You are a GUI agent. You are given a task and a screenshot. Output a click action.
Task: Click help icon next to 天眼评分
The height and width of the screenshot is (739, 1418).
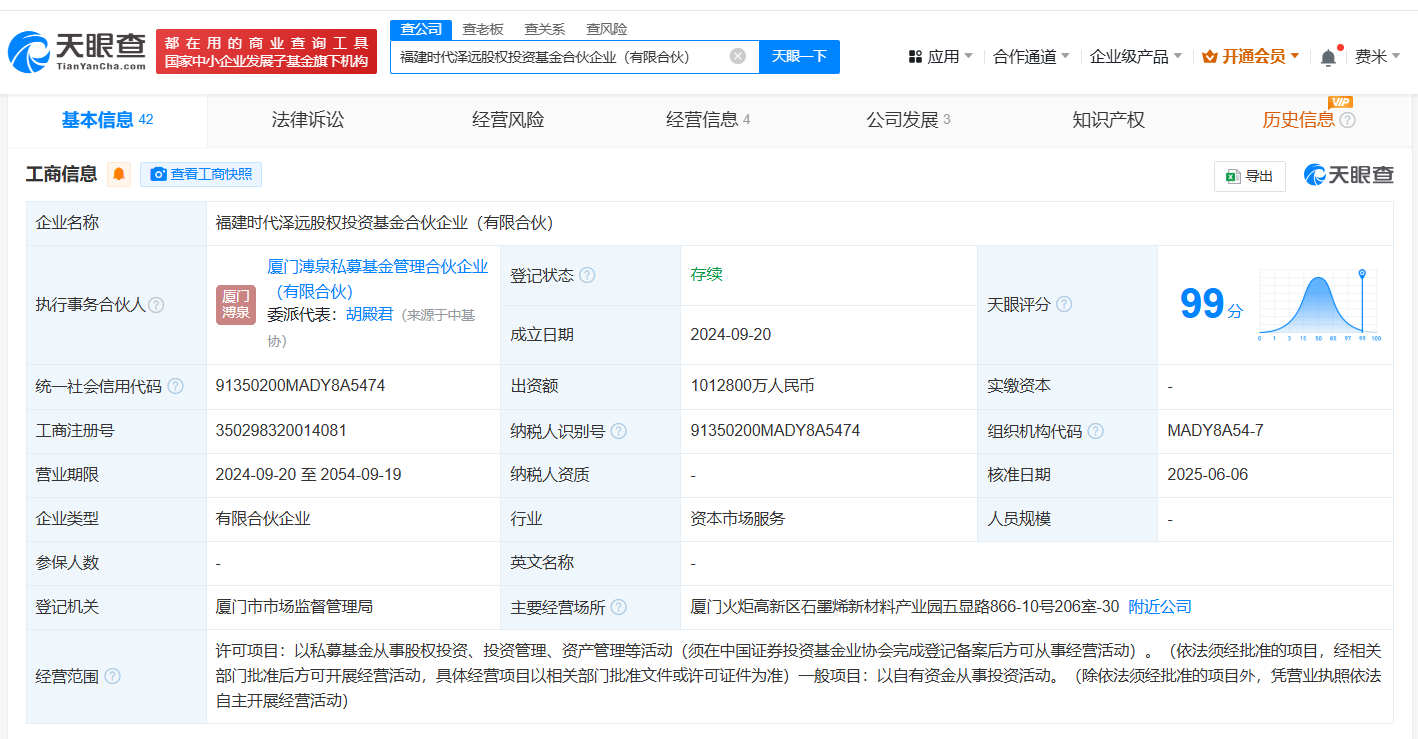(1064, 304)
